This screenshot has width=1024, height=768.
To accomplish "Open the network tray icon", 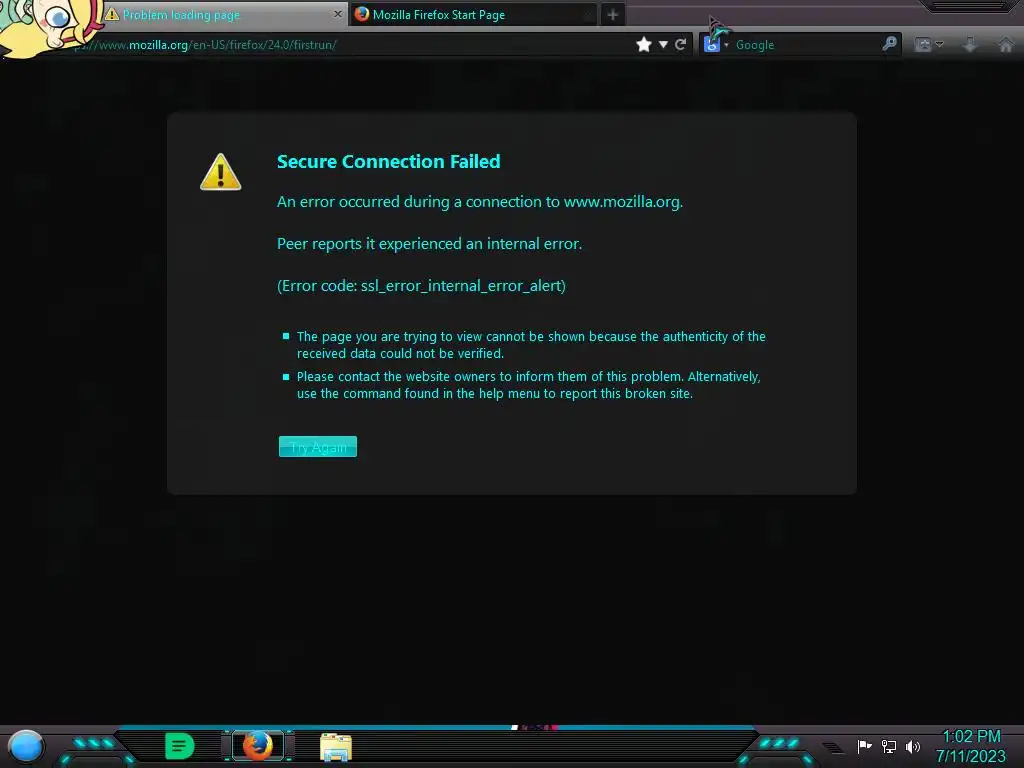I will (x=889, y=746).
